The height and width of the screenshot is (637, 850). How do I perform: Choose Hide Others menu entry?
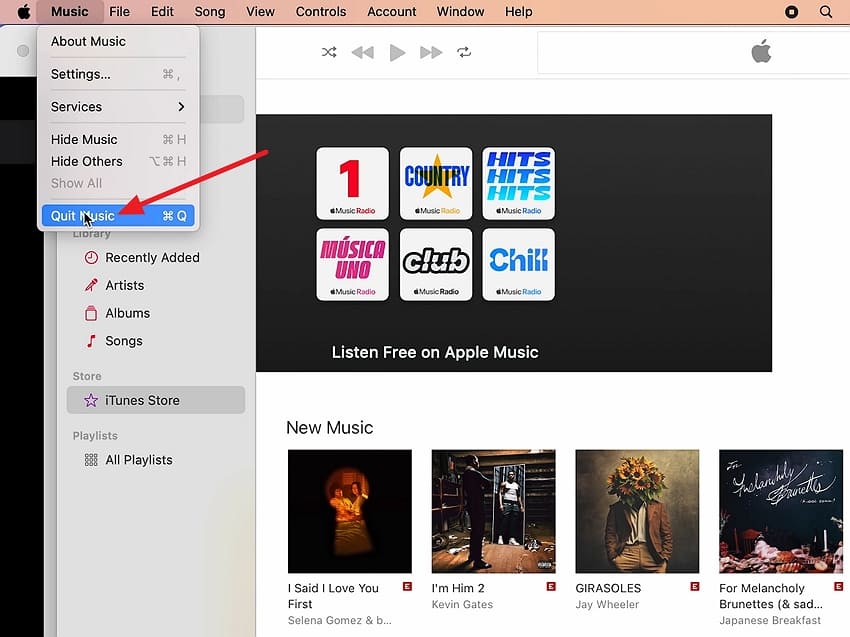(x=118, y=162)
